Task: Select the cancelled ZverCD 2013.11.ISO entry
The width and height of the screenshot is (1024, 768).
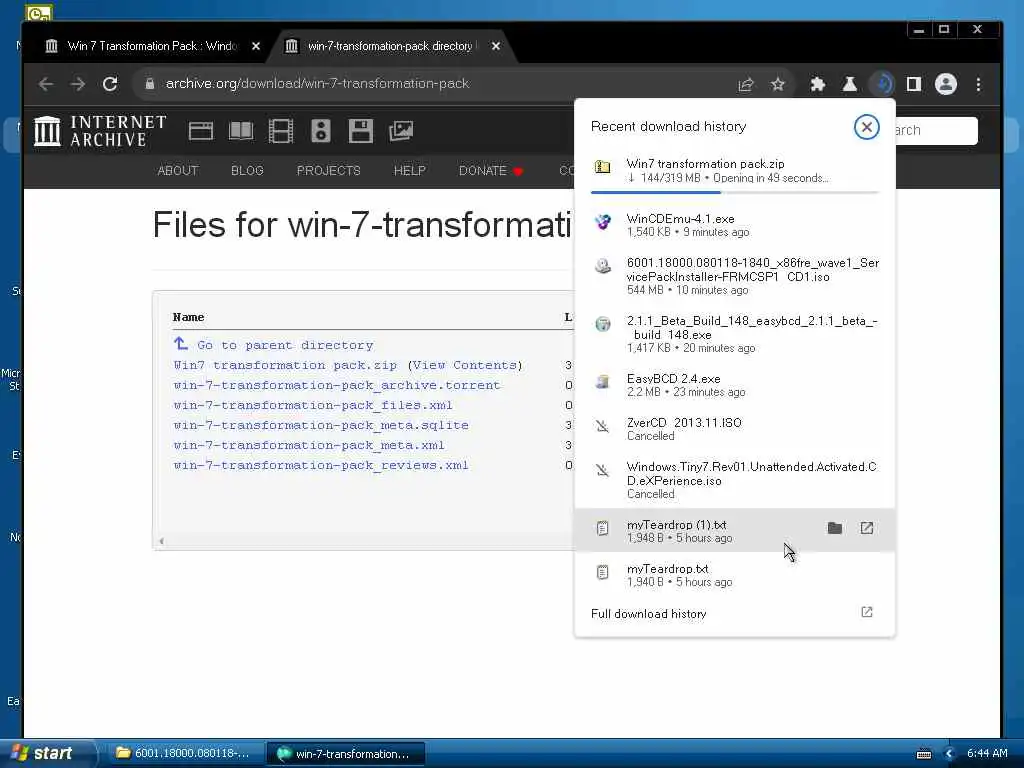Action: (x=734, y=428)
